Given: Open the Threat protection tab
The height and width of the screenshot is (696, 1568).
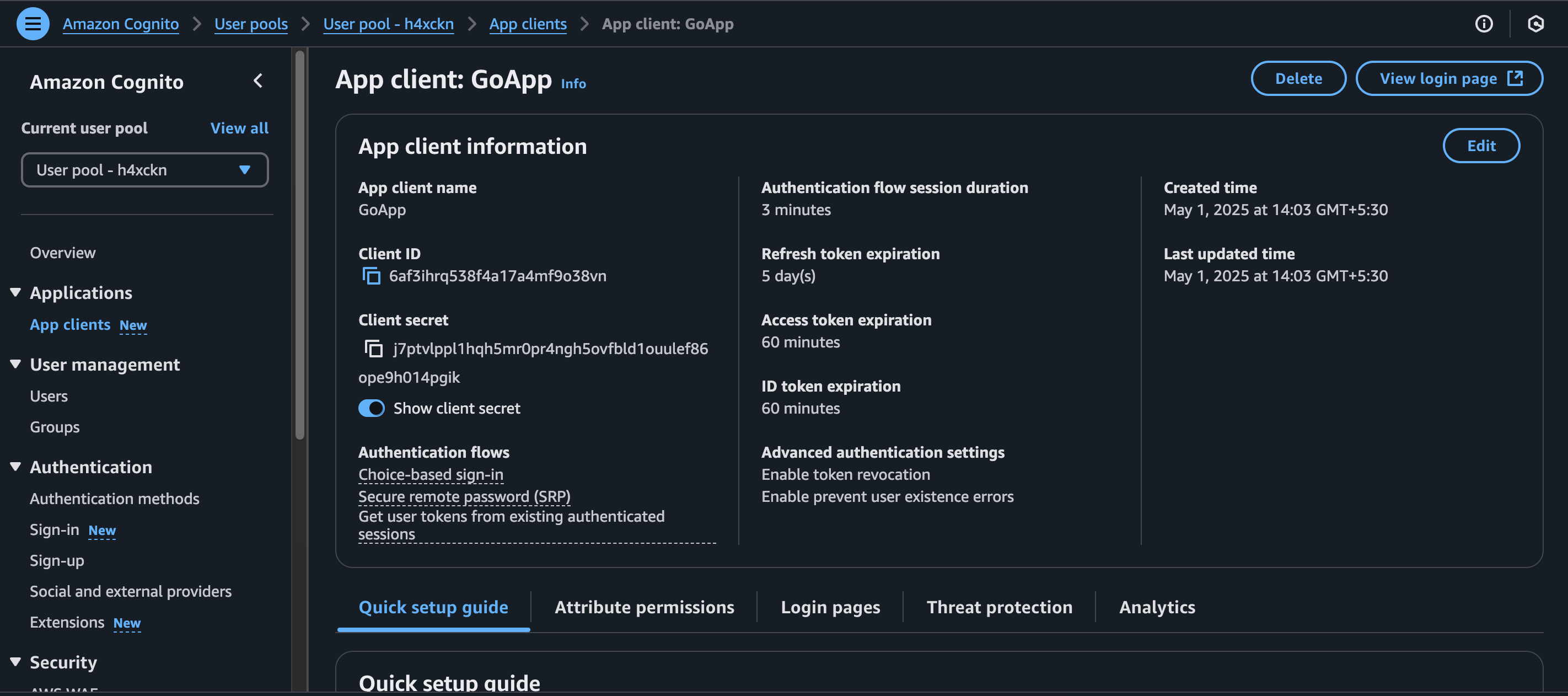Looking at the screenshot, I should [999, 607].
